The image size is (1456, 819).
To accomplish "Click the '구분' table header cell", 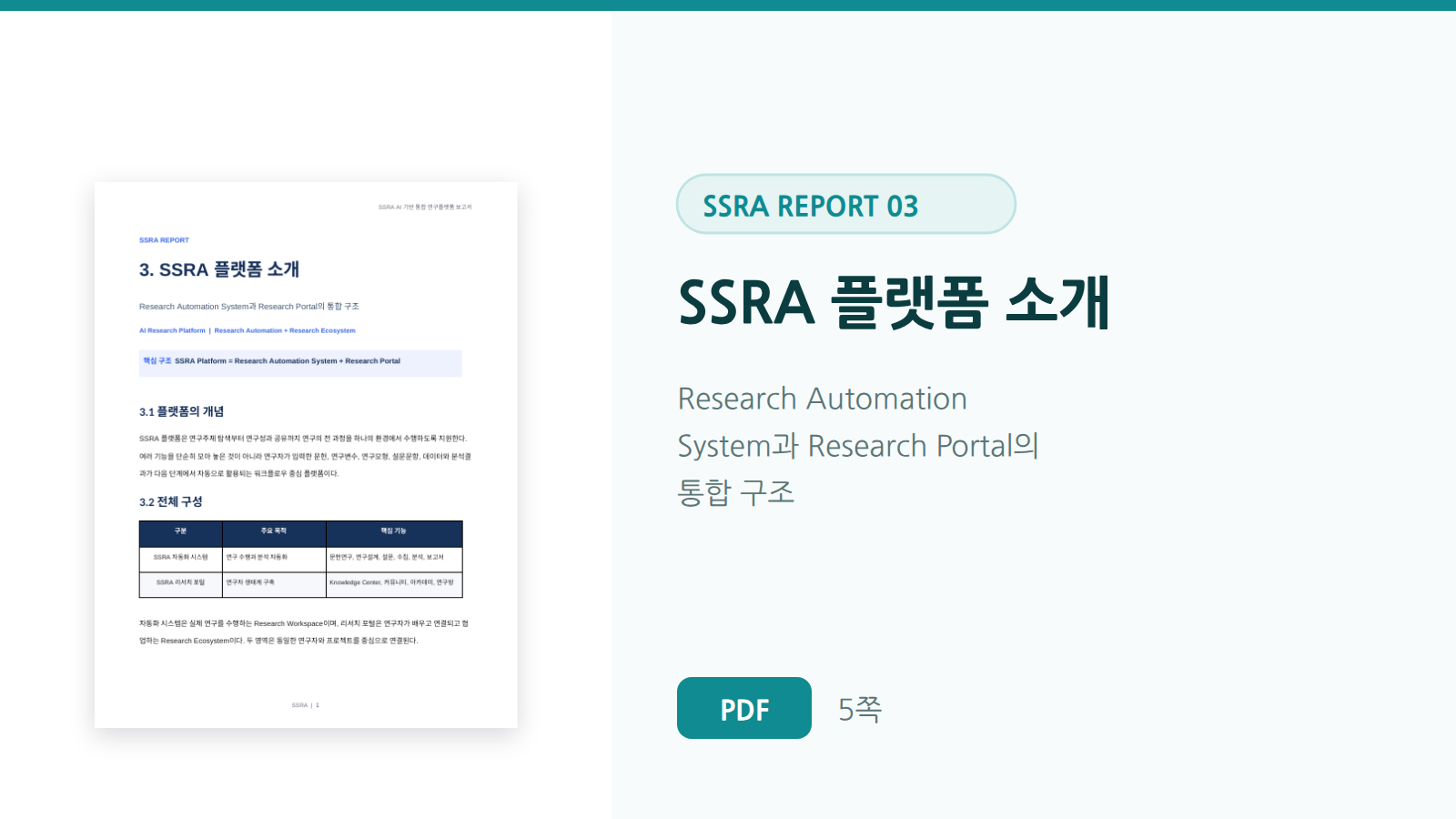I will click(x=181, y=533).
